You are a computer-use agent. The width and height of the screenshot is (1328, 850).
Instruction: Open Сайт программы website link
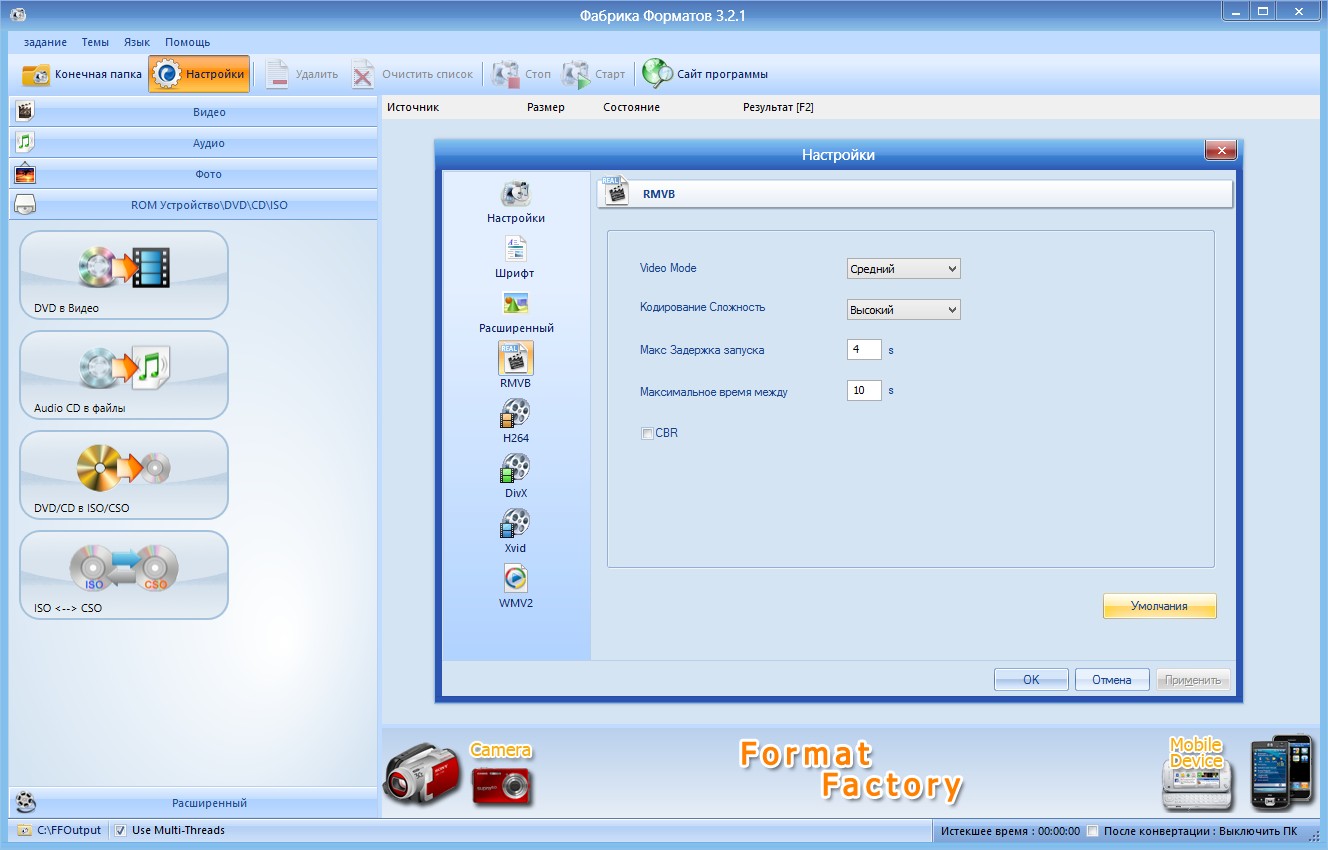706,74
